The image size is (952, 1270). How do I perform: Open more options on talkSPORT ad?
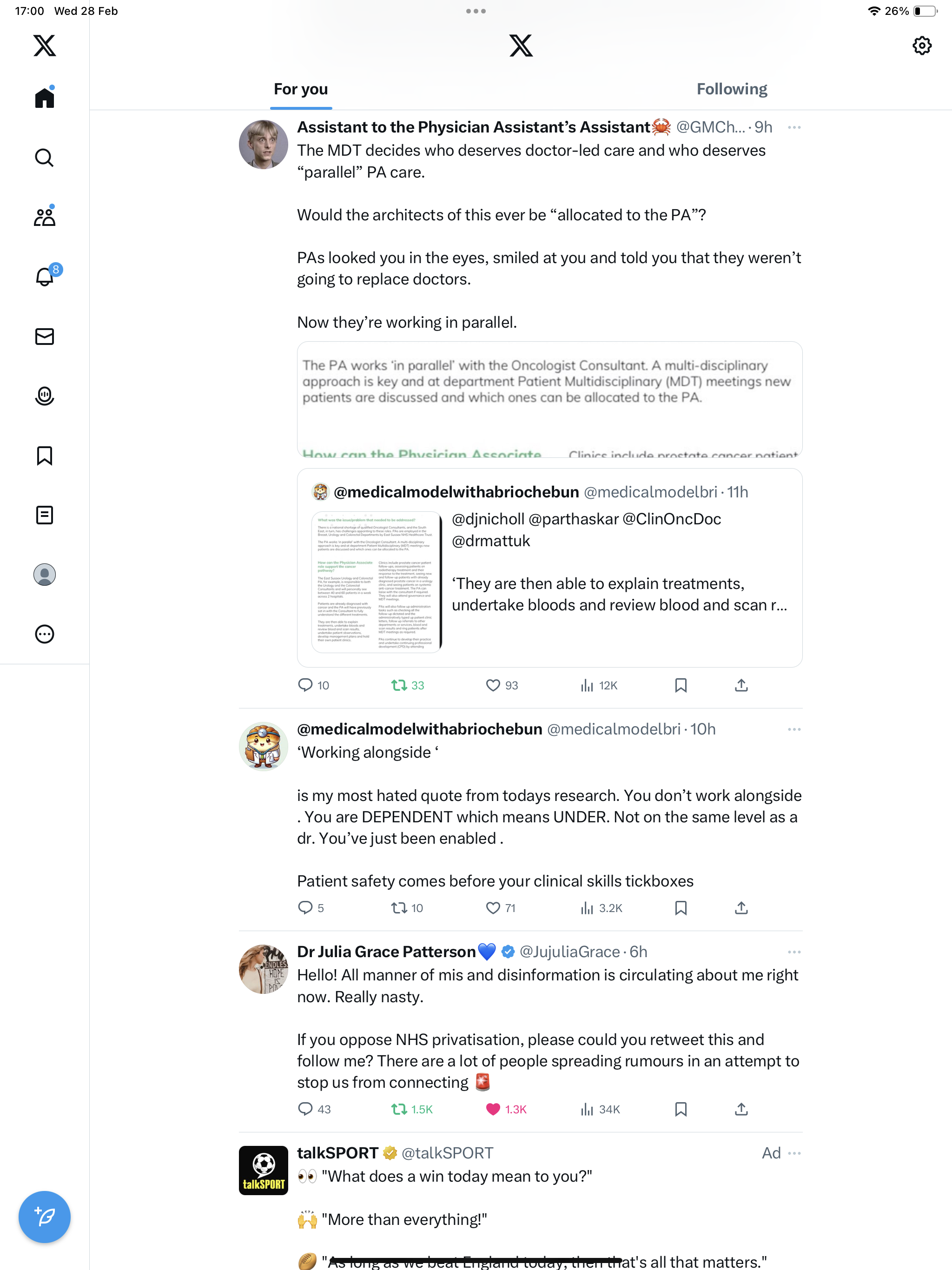(x=794, y=1153)
